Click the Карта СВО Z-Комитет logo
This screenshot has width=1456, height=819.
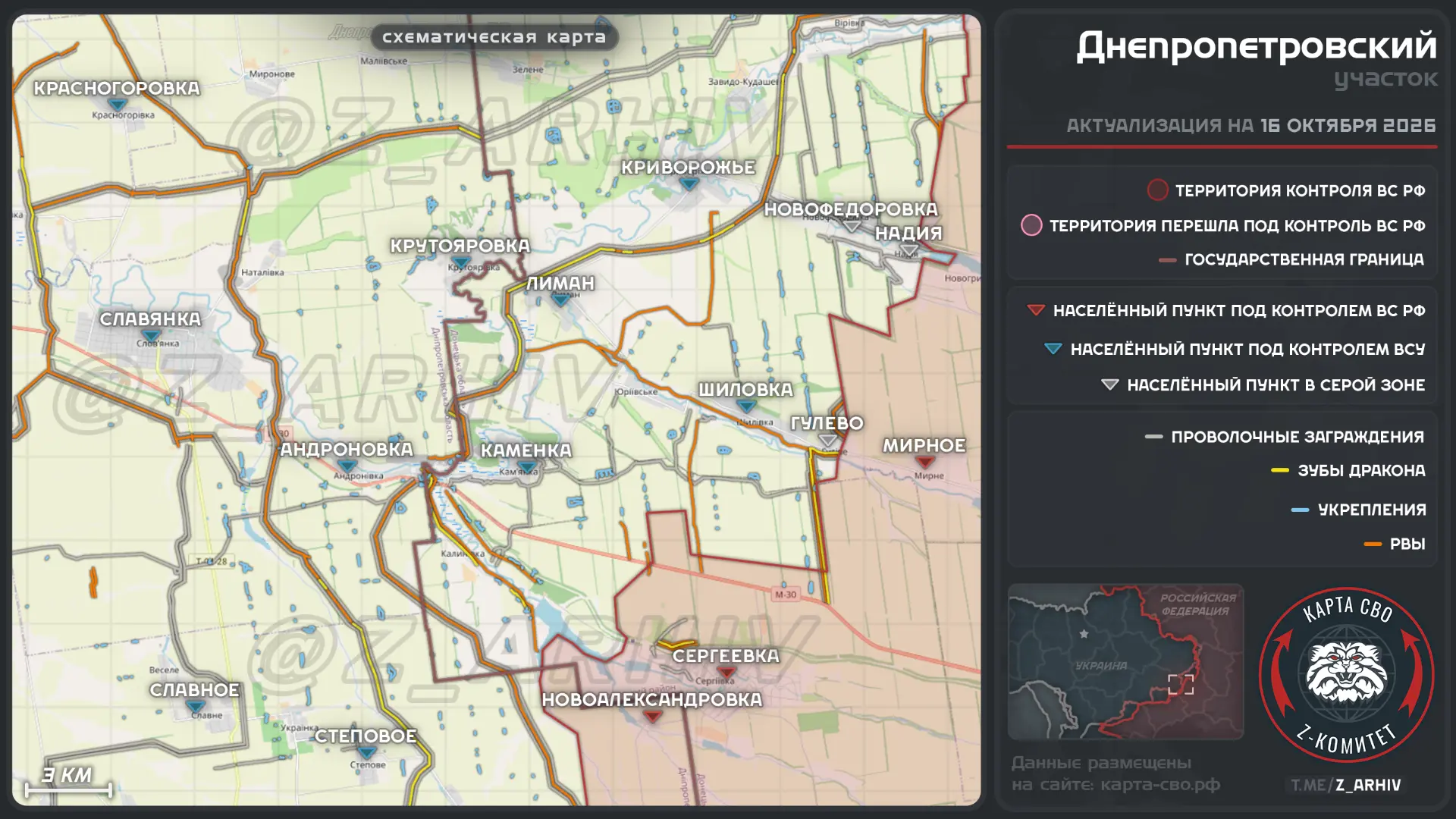tap(1346, 674)
